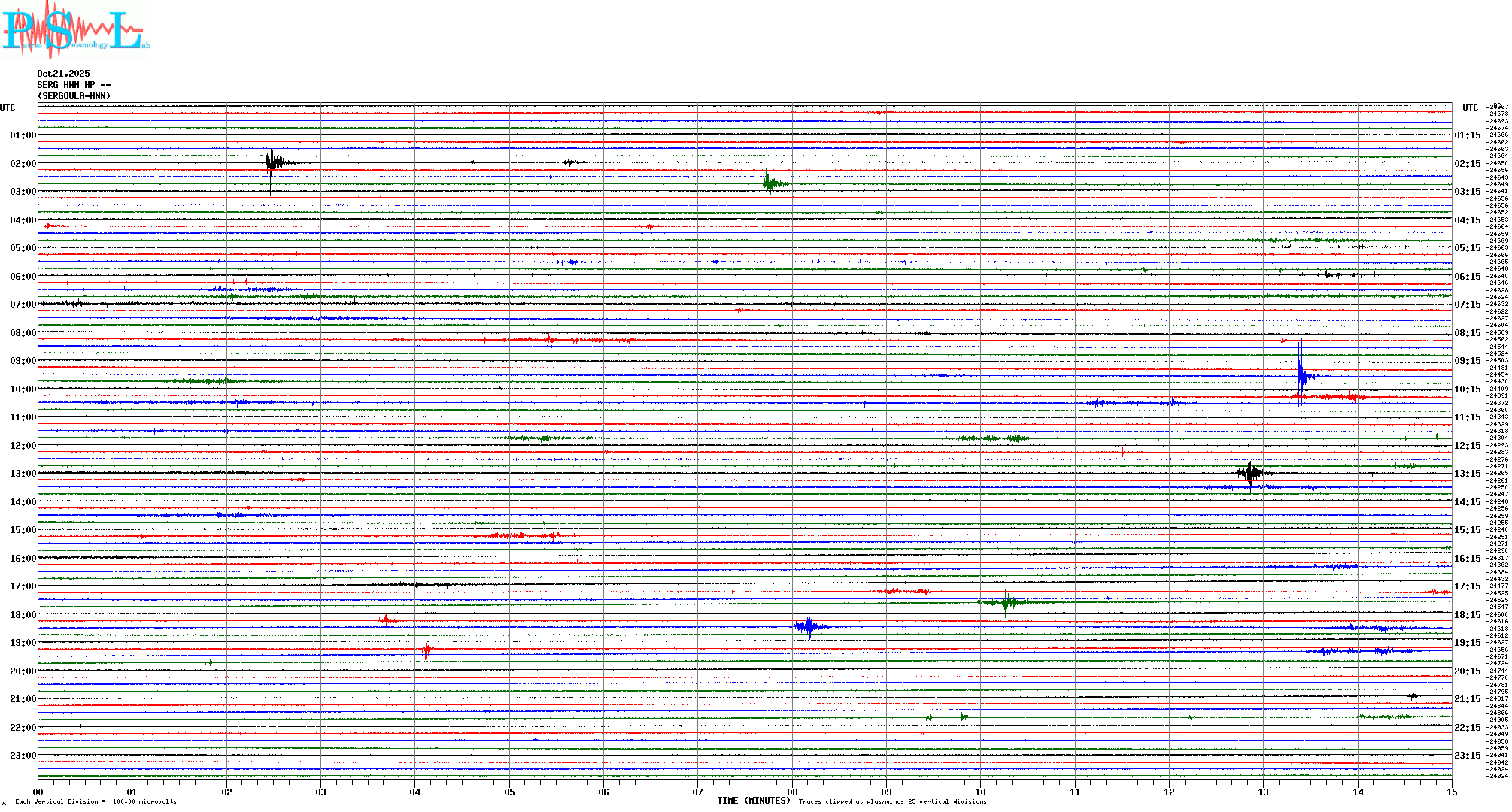Click the 08 minute mark on bottom axis
Viewport: 1512px width, 812px height.
(x=792, y=792)
